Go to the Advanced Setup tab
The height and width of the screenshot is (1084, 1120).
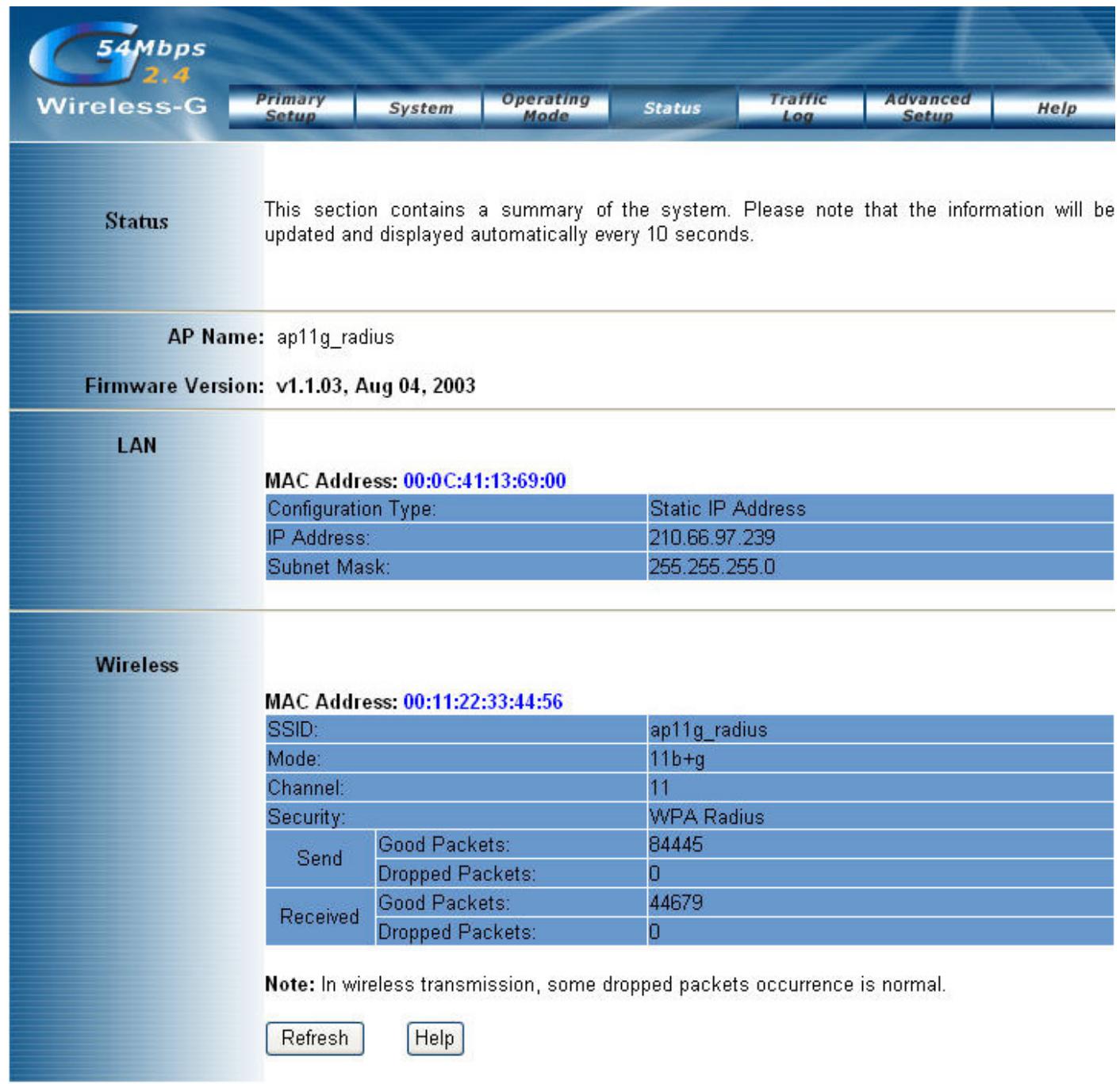point(927,107)
